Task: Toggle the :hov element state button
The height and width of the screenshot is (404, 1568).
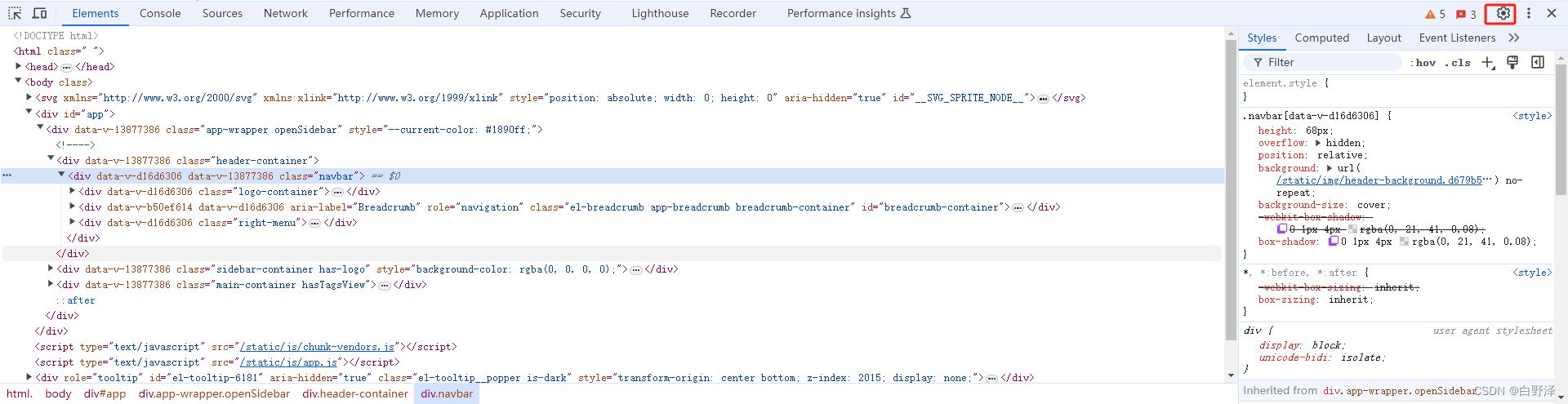Action: tap(1423, 63)
